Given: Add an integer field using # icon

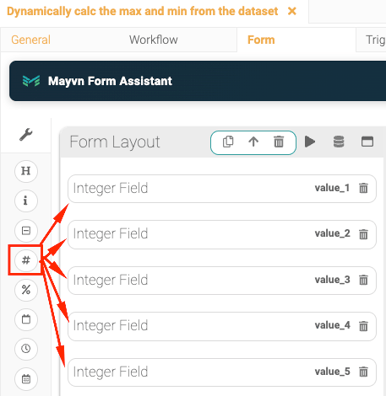Looking at the screenshot, I should tap(26, 260).
